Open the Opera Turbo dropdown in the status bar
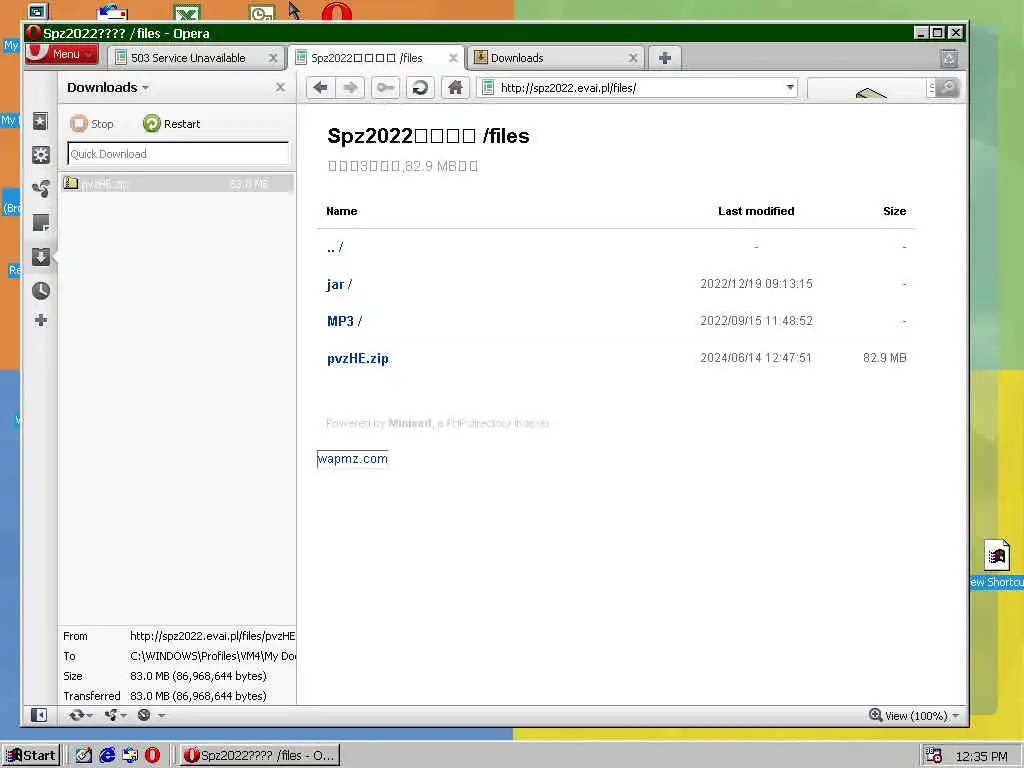The image size is (1024, 768). (151, 715)
